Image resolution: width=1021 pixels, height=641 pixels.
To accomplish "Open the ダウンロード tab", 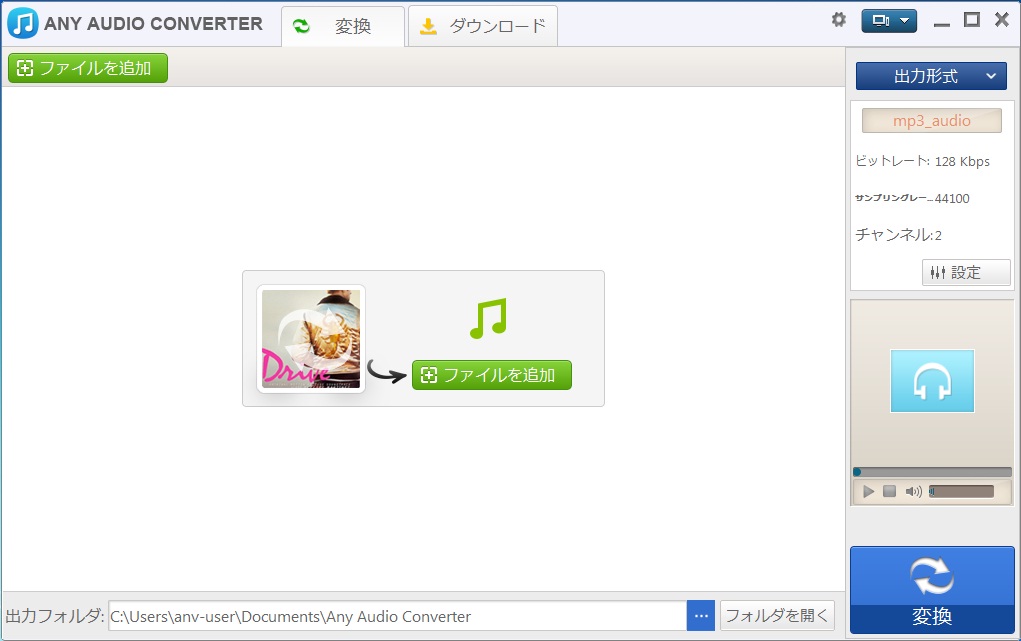I will 483,27.
